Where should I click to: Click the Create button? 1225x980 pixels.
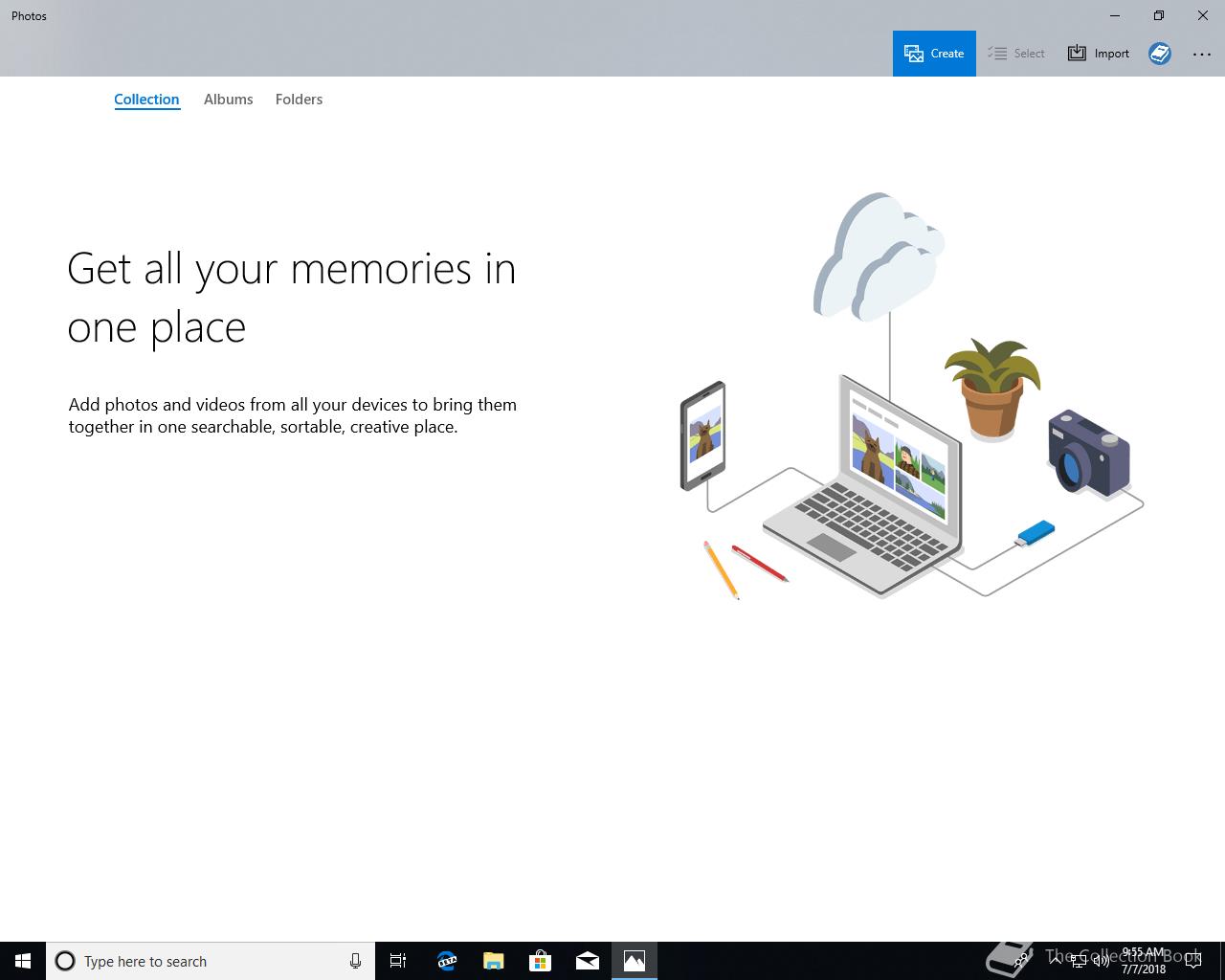click(934, 54)
